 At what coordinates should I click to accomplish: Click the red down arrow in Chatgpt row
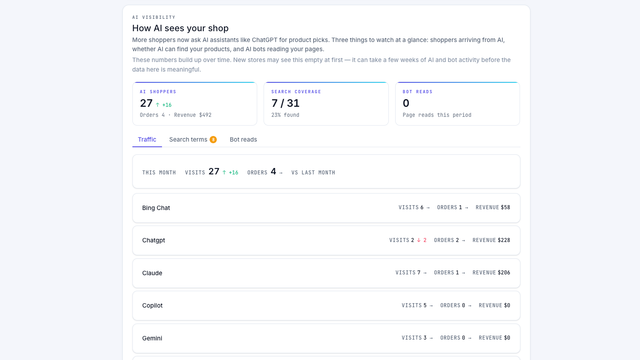418,240
